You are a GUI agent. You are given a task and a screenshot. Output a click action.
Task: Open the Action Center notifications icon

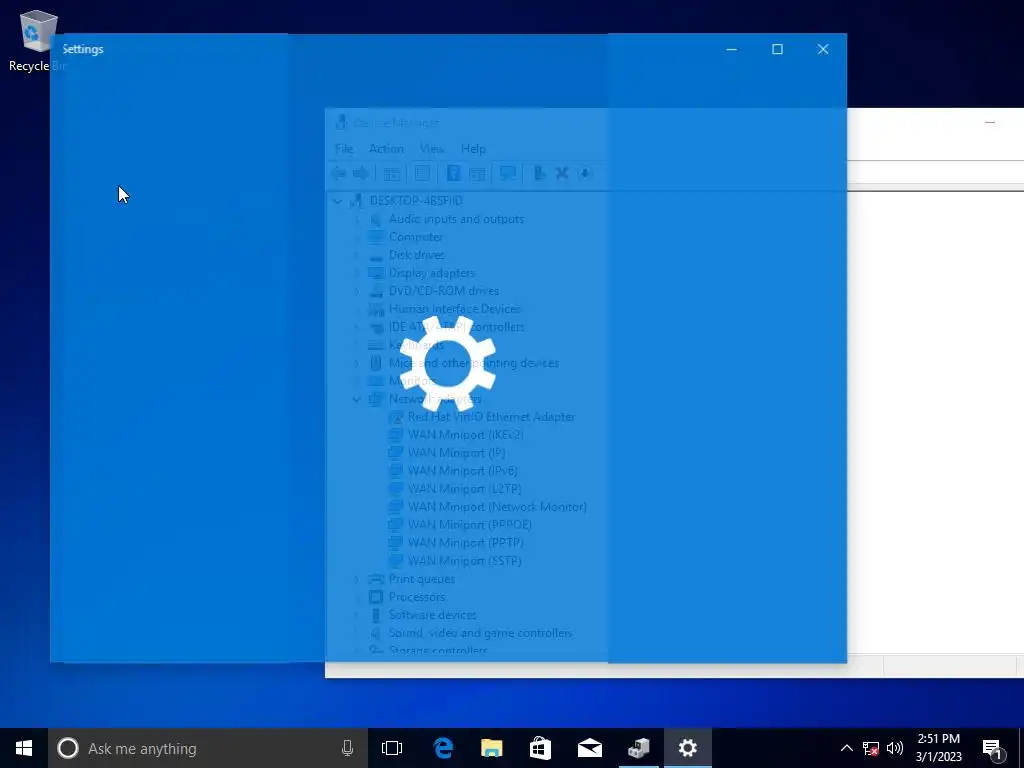tap(993, 748)
